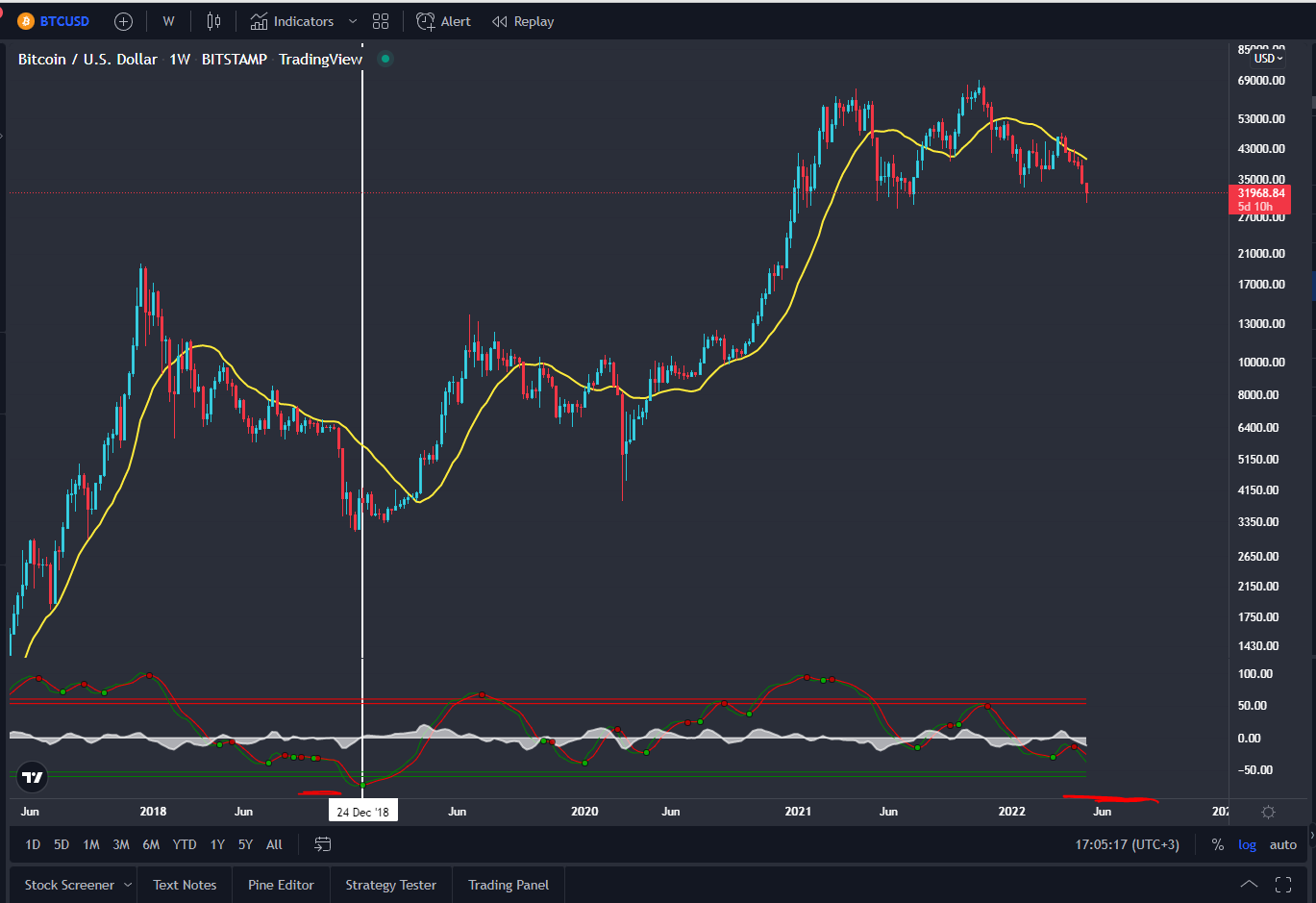Screen dimensions: 1316x903
Task: Expand the Indicators favorites dropdown arrow
Action: [x=353, y=21]
